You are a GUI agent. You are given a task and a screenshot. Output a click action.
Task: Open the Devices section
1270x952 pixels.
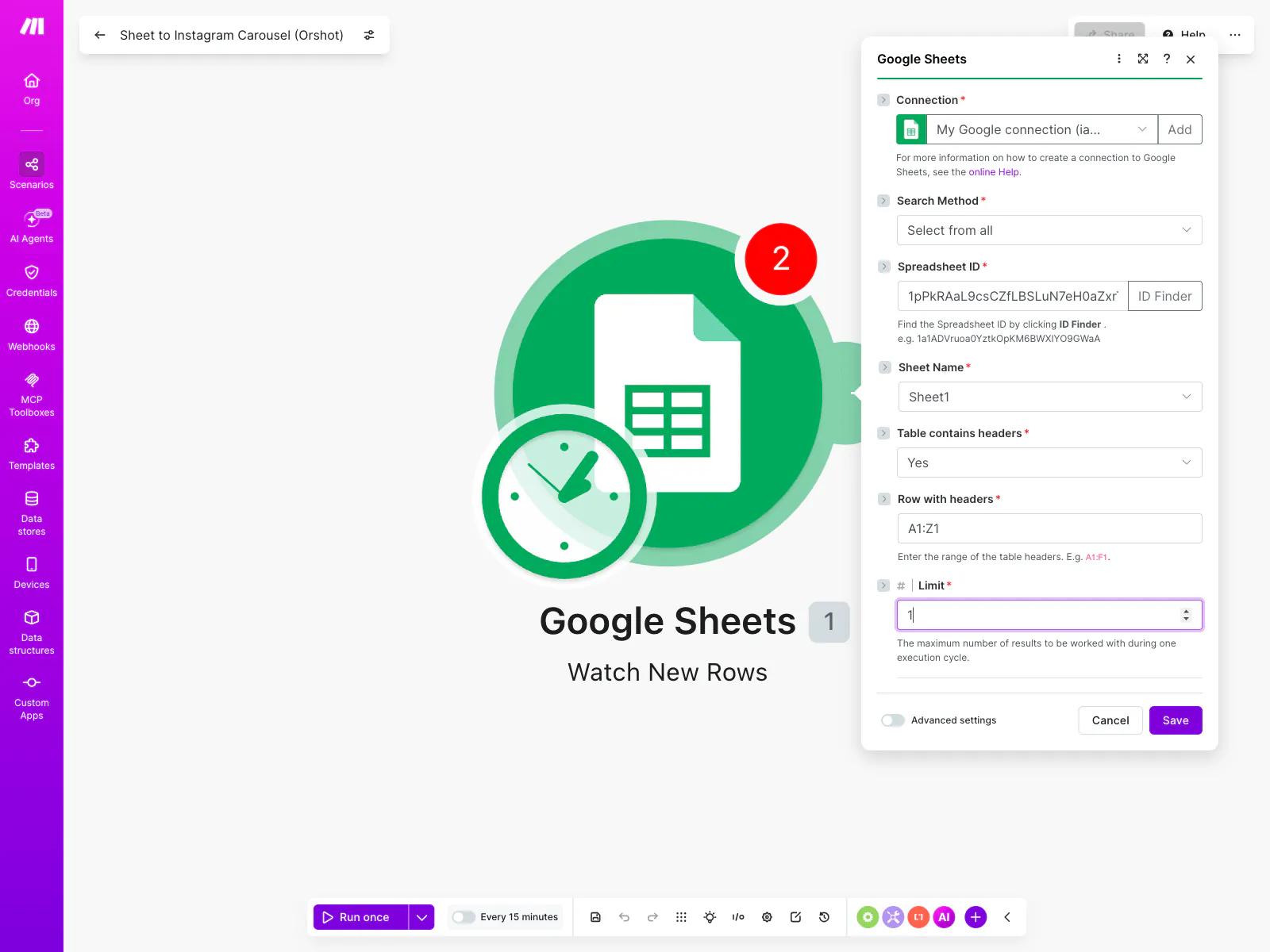[32, 573]
